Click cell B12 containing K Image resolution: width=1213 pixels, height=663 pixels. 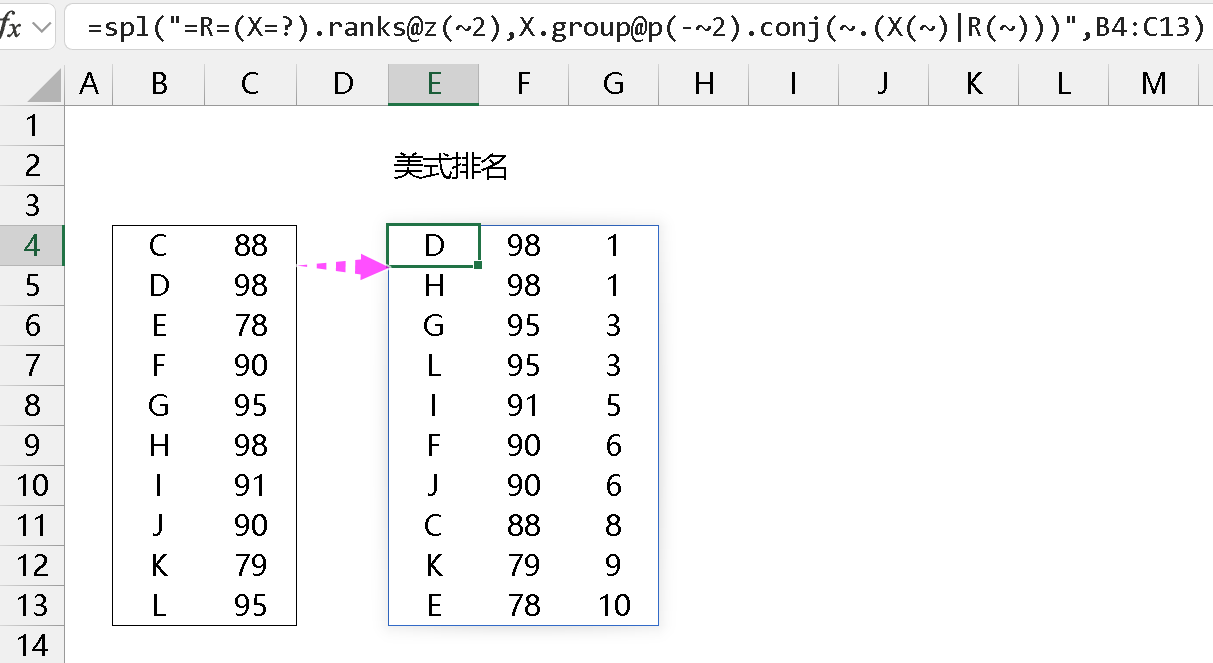(159, 566)
